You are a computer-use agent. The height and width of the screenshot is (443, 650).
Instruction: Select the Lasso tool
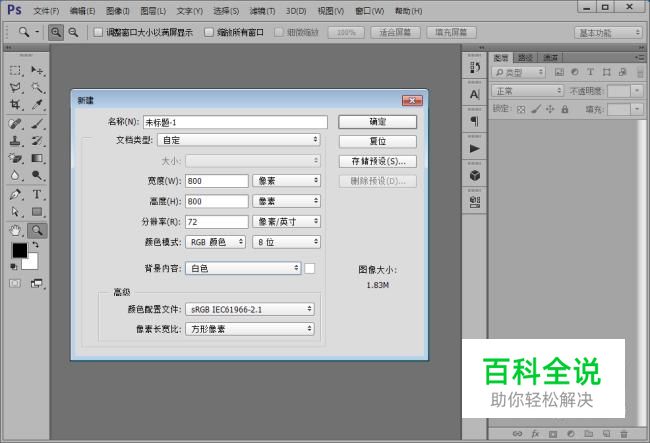click(15, 87)
